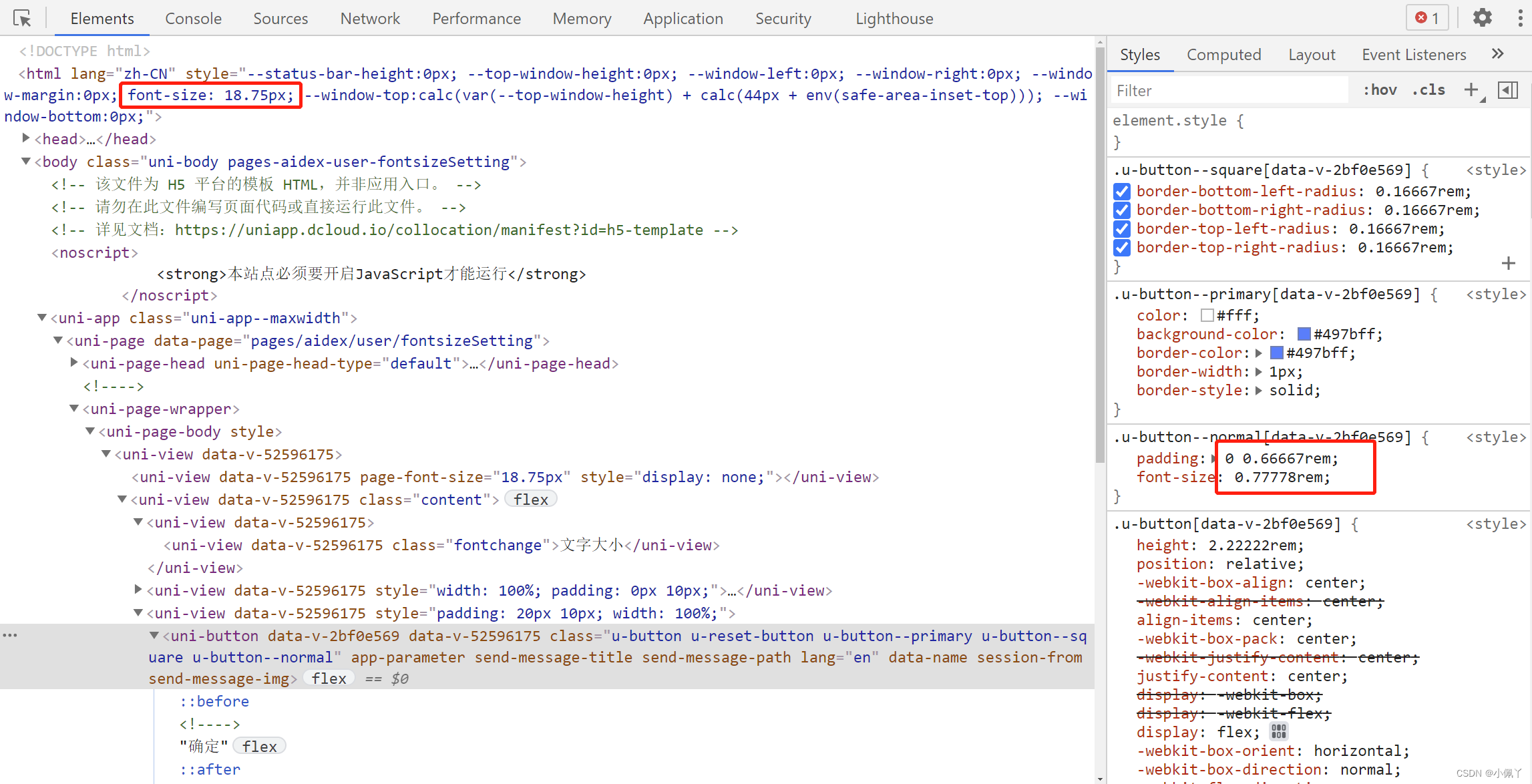Open flexbox editor icon beside display flex

click(1278, 732)
